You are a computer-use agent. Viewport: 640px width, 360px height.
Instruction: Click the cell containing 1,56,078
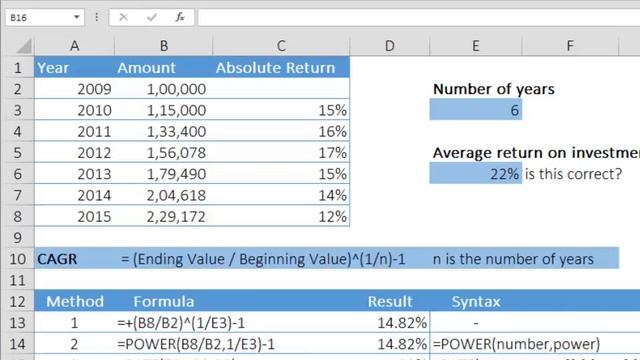164,153
